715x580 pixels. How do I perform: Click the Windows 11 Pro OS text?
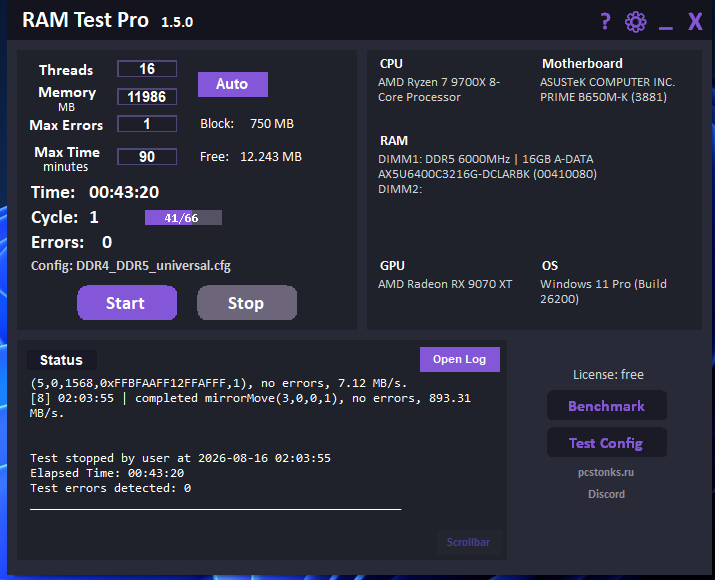[603, 291]
